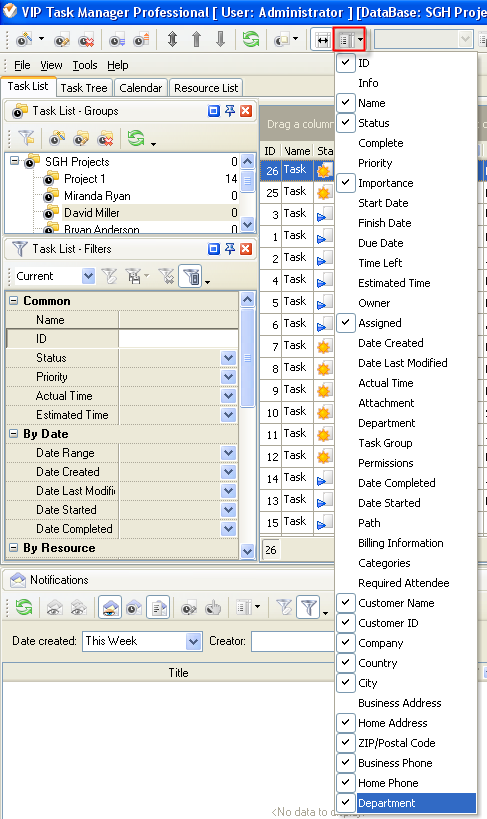Click the highlighted filter options funnel icon

click(191, 276)
